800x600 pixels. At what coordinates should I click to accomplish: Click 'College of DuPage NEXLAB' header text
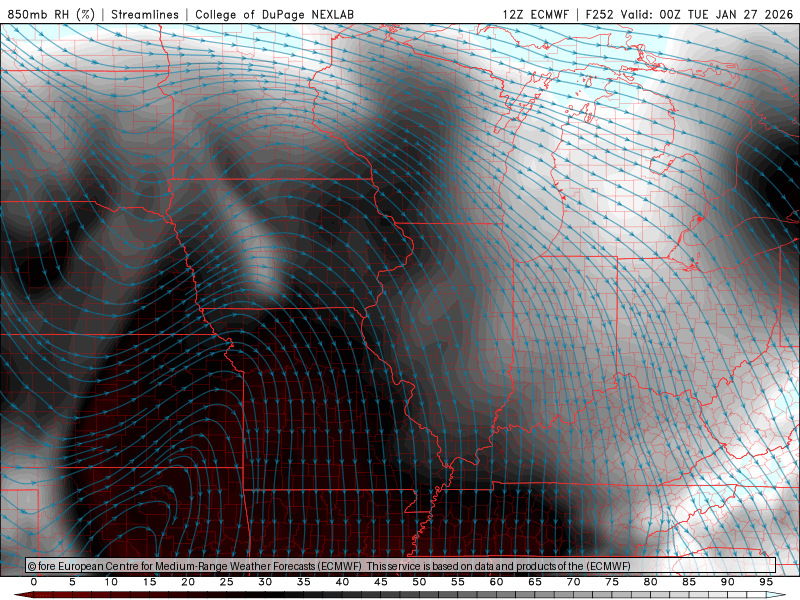click(x=274, y=14)
